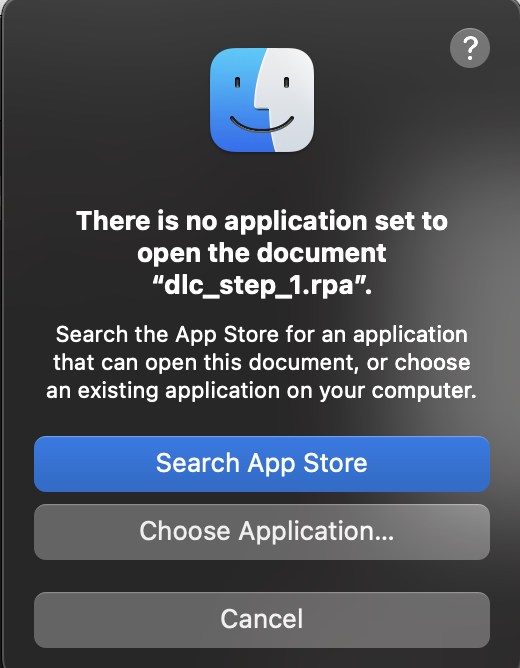
Task: Click the Search App Store button
Action: pos(262,464)
